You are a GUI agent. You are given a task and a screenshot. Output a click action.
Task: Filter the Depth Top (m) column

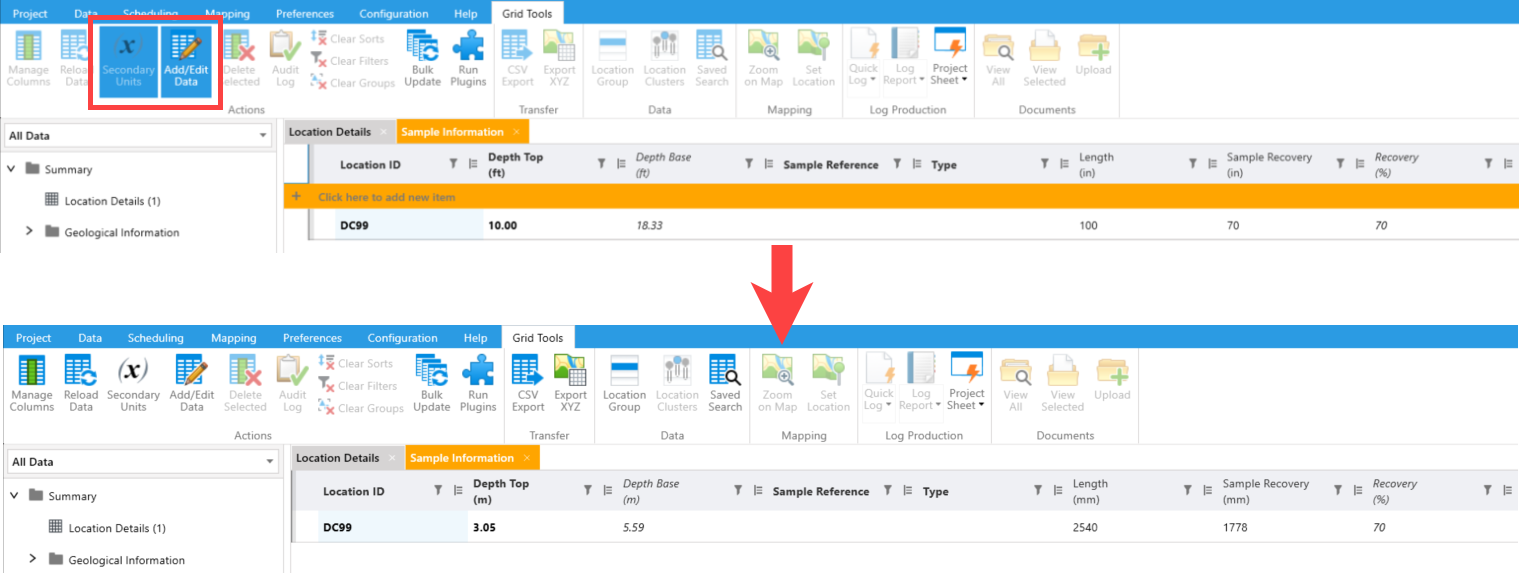pos(590,491)
